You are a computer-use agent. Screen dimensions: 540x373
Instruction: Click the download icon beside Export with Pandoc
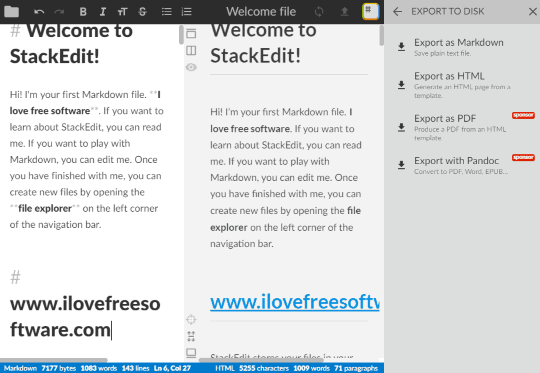401,165
